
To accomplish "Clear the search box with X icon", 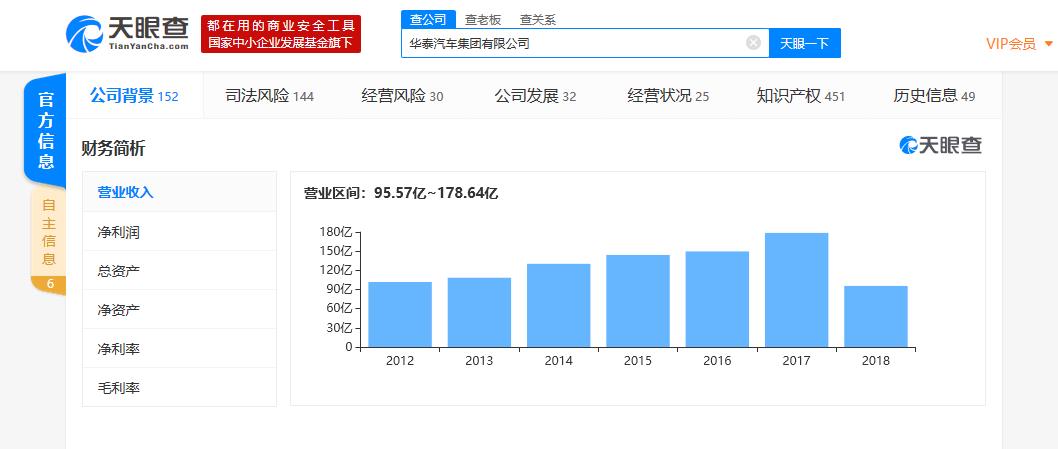I will (x=753, y=43).
